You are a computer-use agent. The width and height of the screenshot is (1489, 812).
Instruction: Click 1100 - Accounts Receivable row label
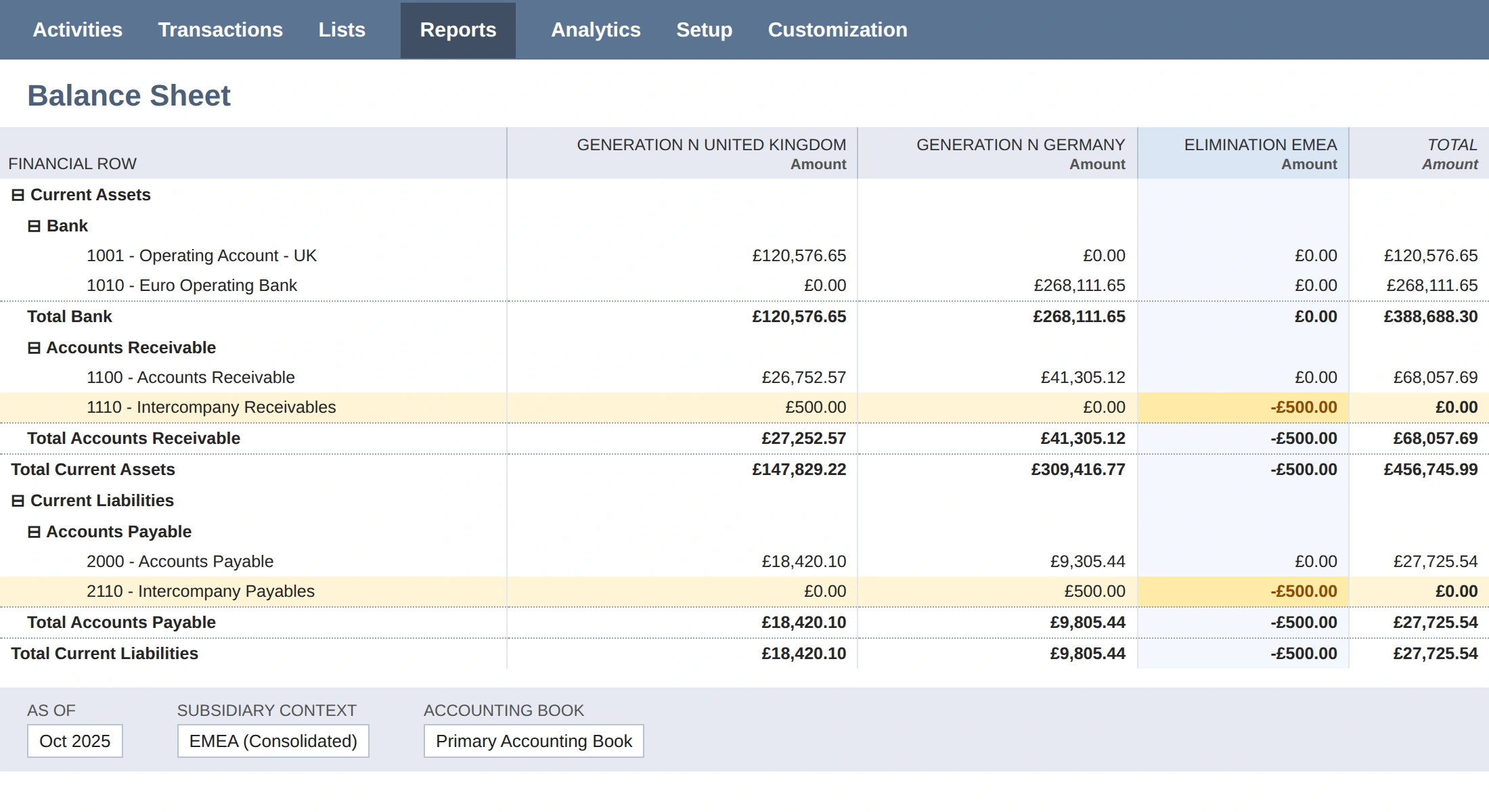(191, 378)
